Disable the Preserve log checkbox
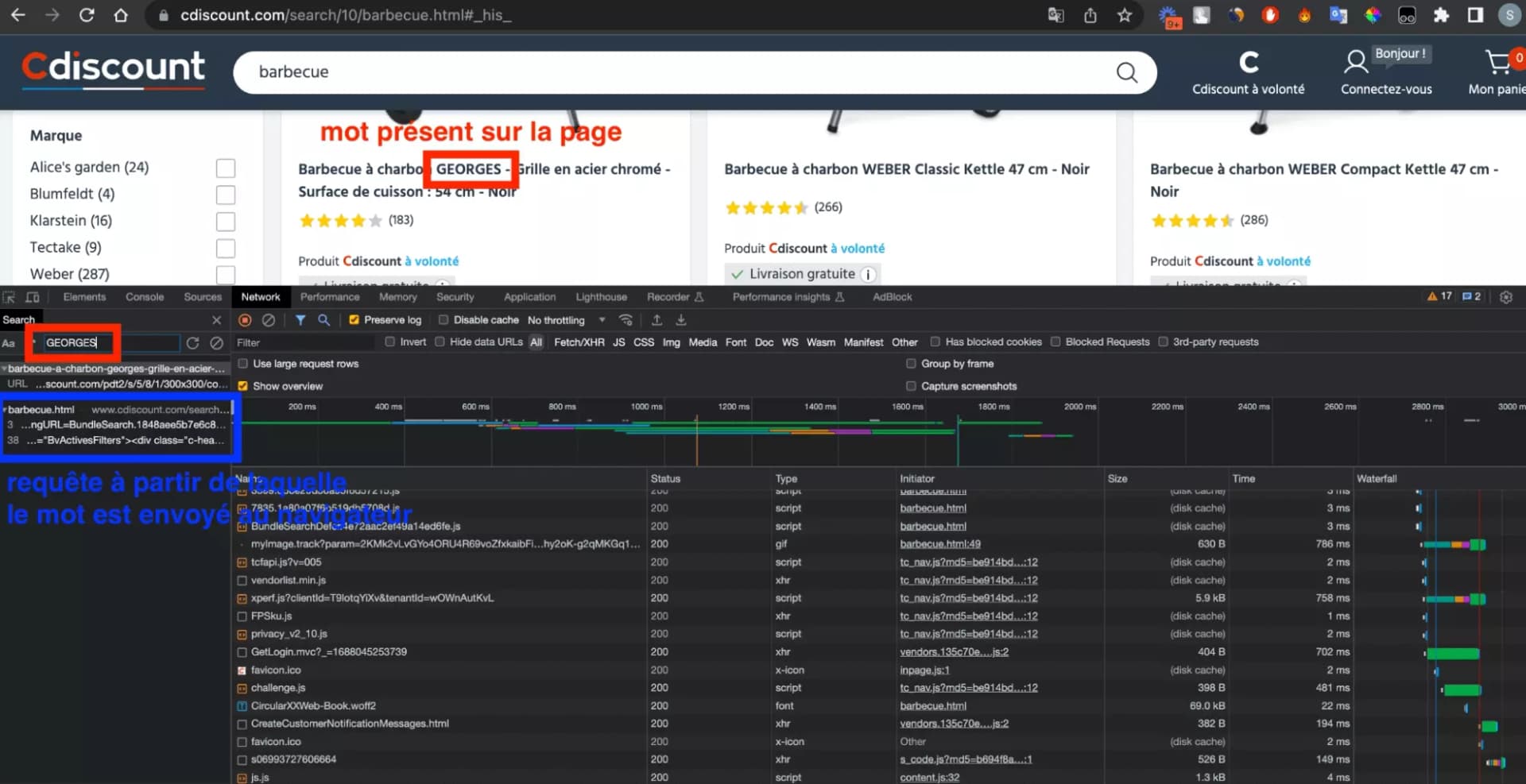This screenshot has height=784, width=1526. tap(354, 320)
